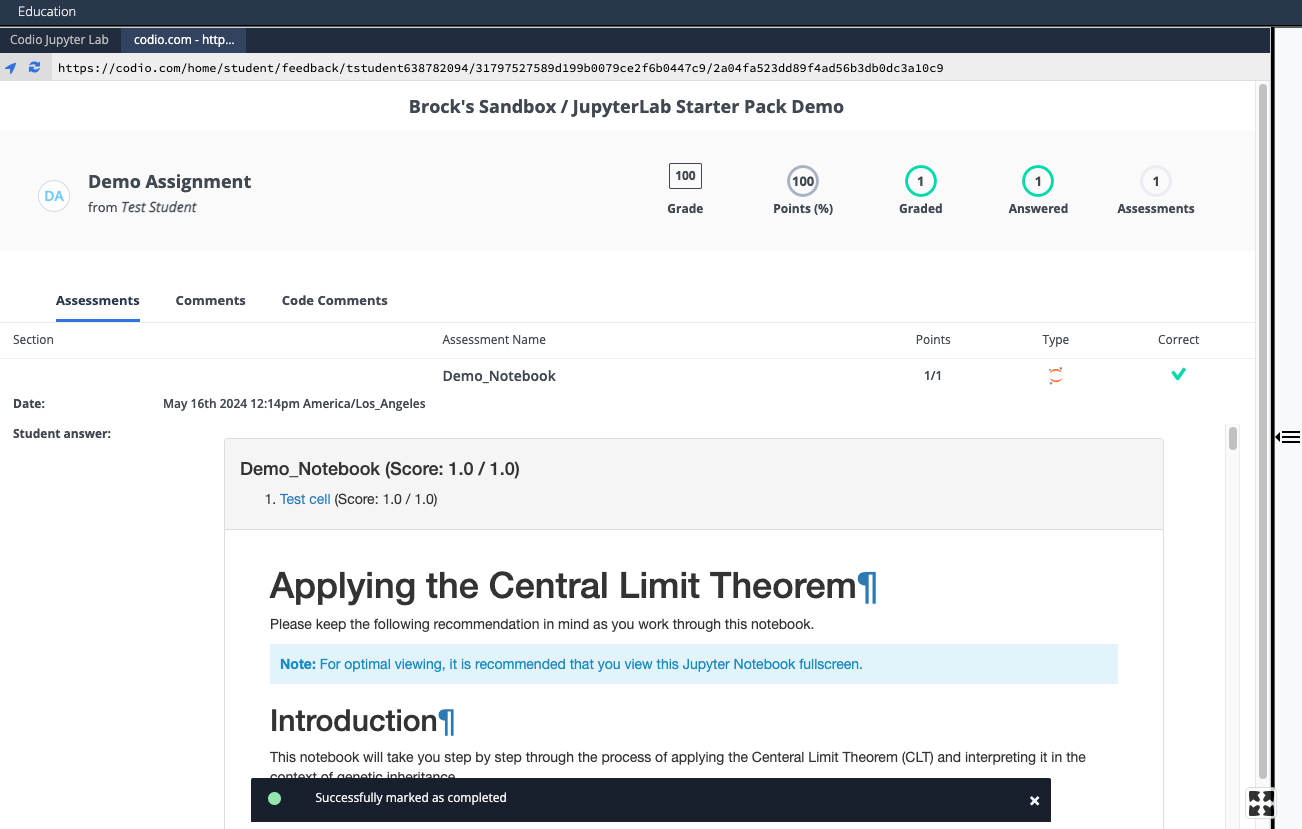1302x829 pixels.
Task: Open the Assessments tab
Action: pos(98,300)
